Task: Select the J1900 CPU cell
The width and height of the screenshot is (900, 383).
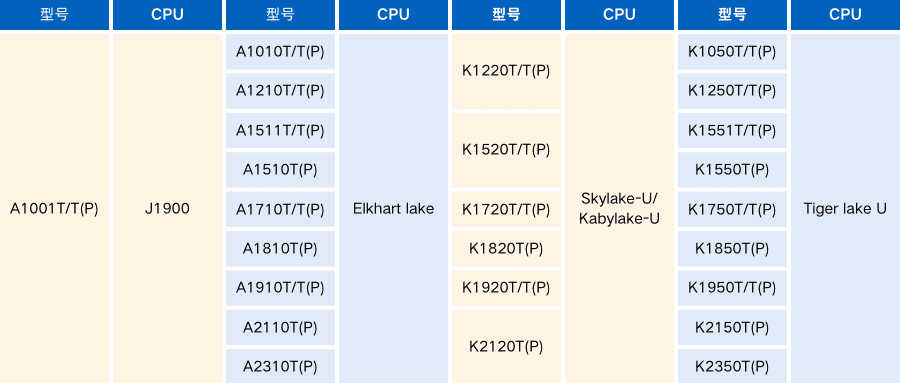Action: [x=167, y=208]
